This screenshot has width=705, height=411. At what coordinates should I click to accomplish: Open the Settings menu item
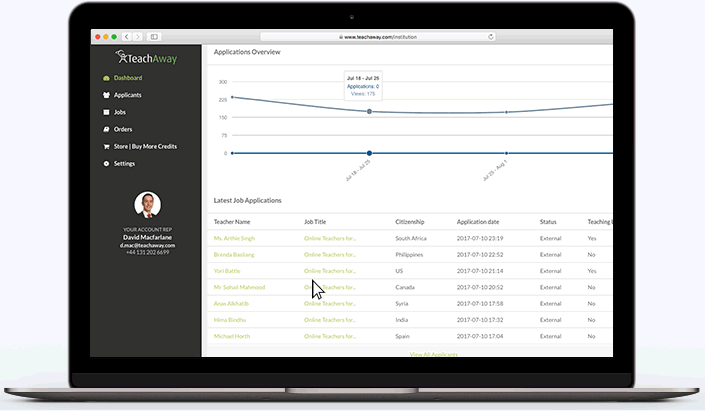coord(124,164)
